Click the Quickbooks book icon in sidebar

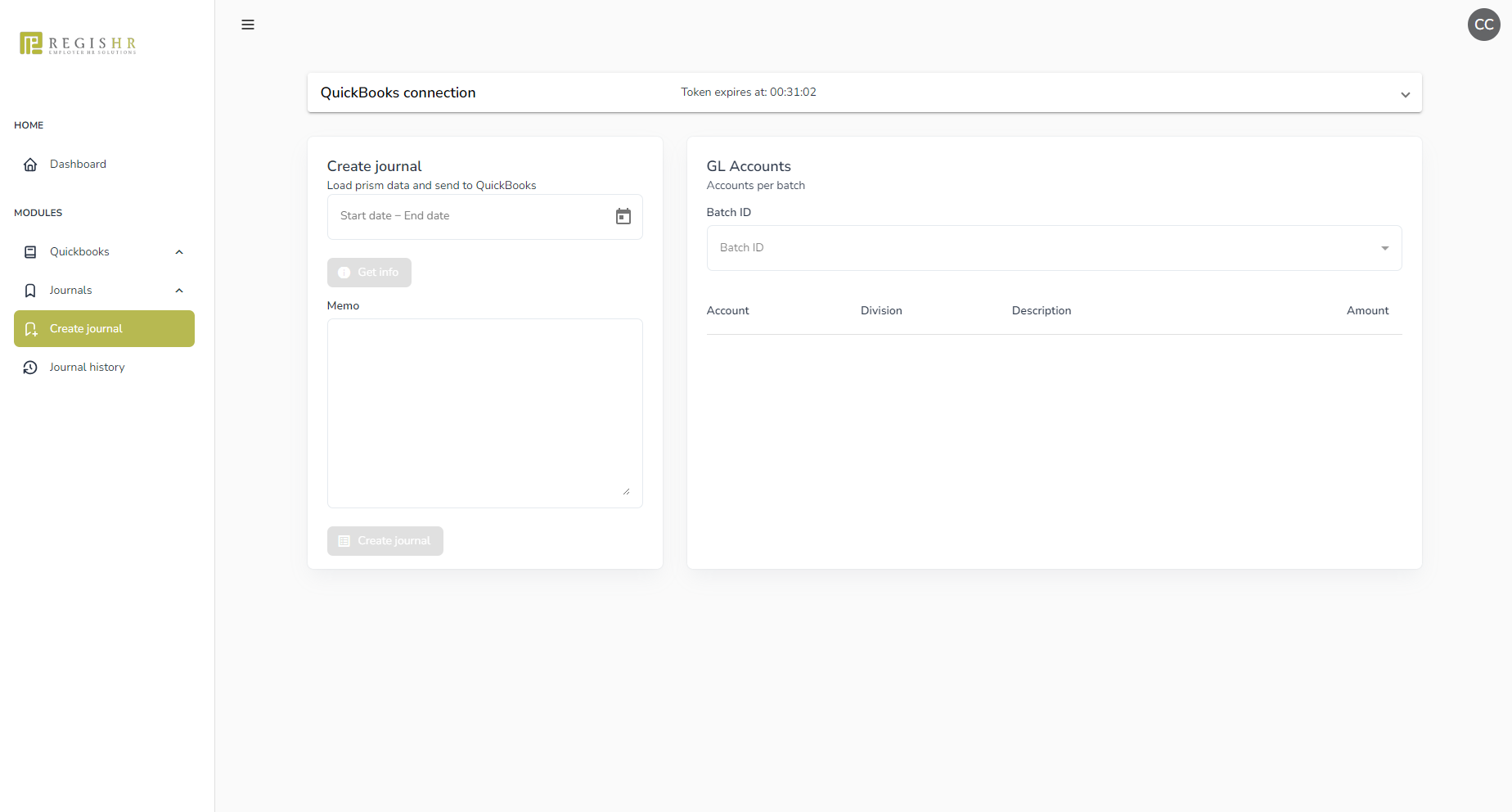click(x=30, y=251)
